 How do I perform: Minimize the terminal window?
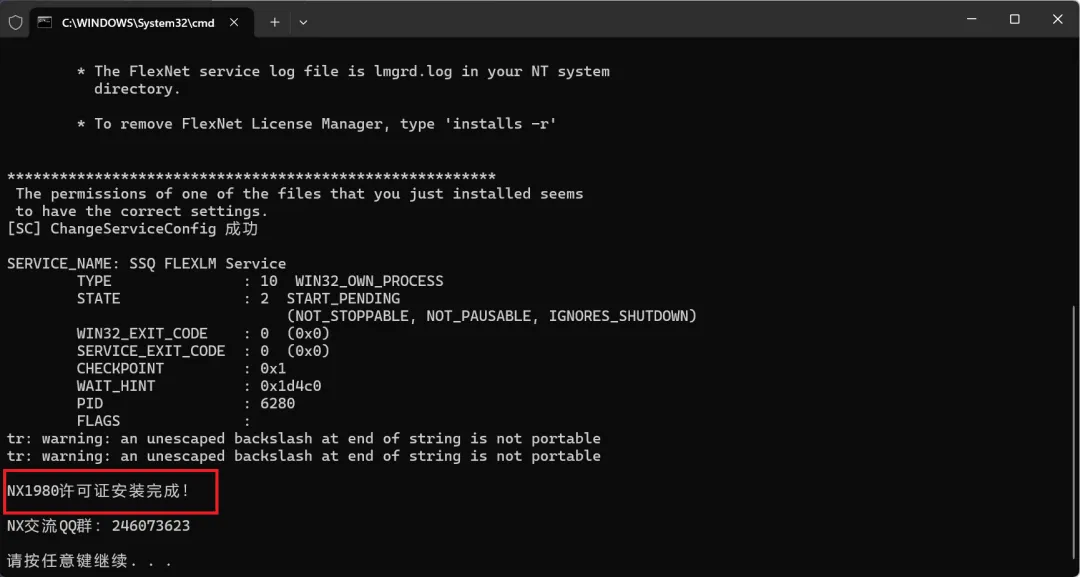click(x=969, y=19)
